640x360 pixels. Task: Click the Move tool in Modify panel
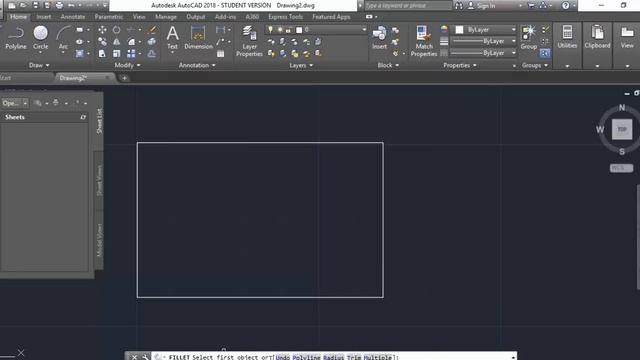tap(102, 30)
